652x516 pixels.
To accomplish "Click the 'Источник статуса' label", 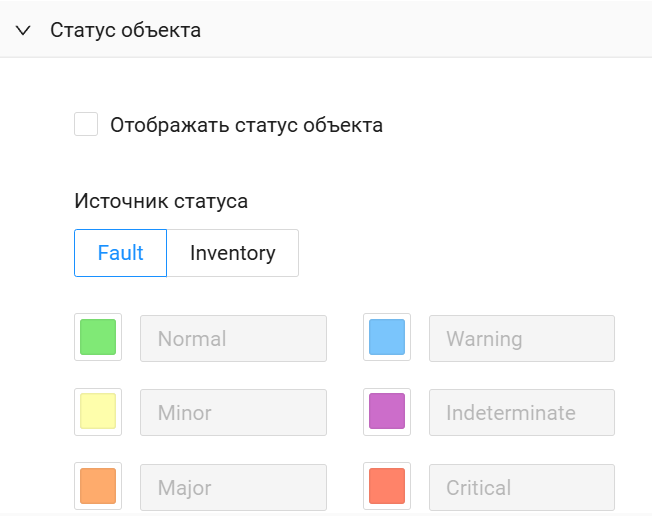I will 161,201.
